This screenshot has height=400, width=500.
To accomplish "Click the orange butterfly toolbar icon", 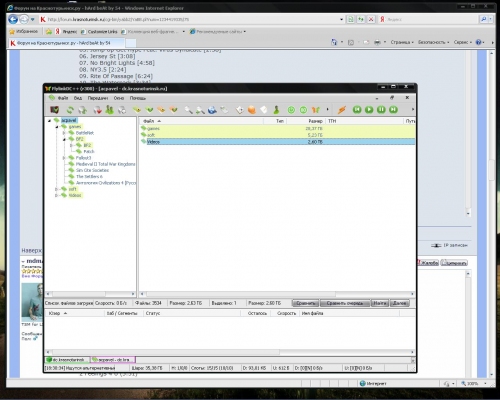I will pos(315,110).
